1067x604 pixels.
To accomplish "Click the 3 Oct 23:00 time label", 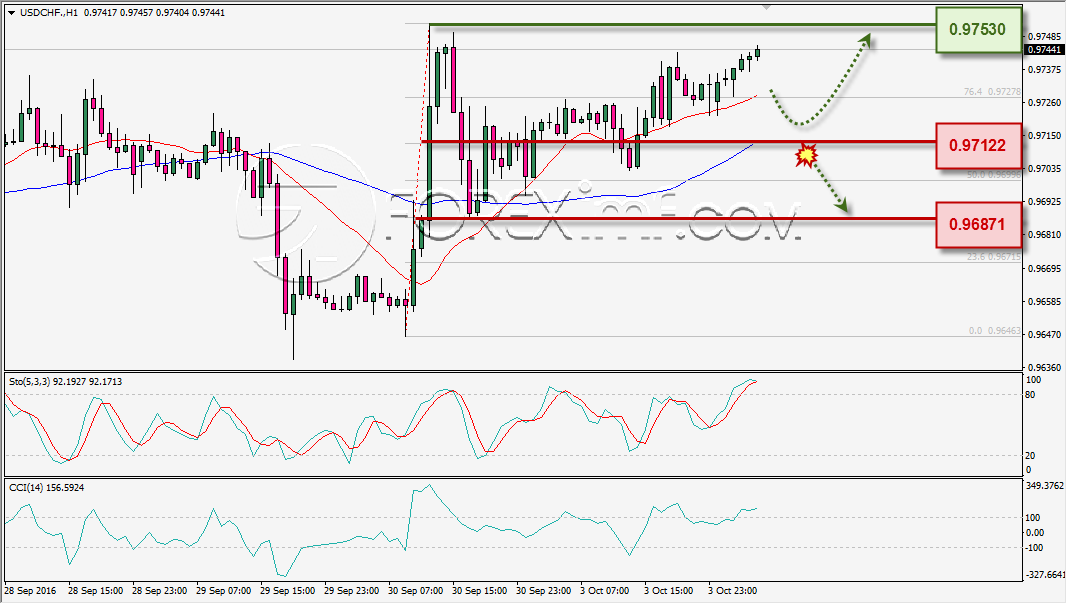I will pos(732,590).
